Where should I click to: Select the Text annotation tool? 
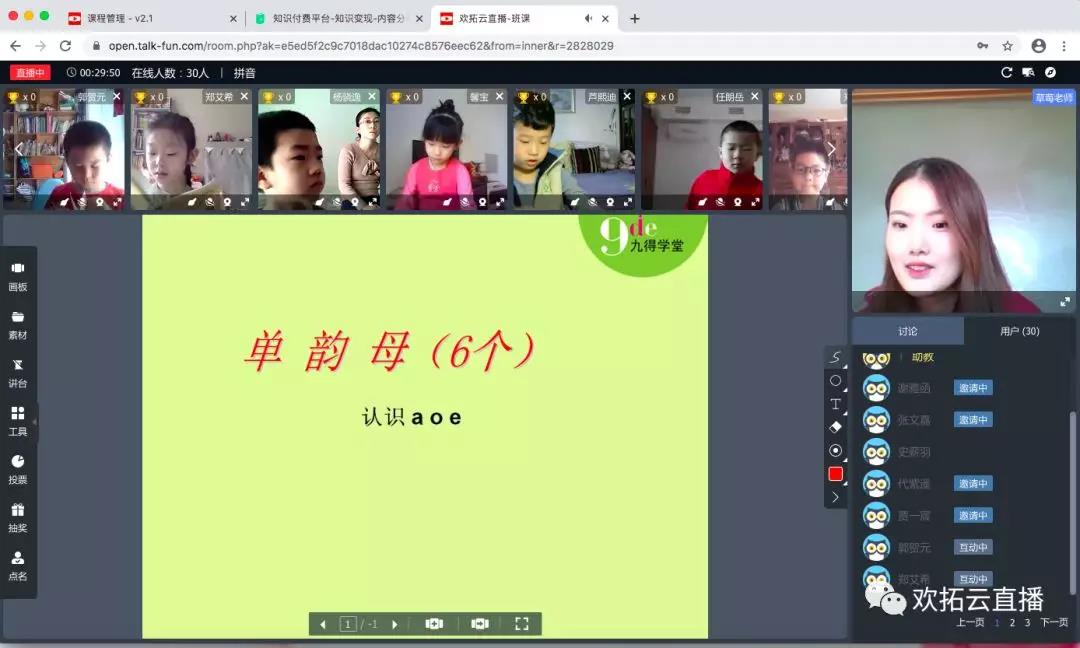(x=836, y=404)
